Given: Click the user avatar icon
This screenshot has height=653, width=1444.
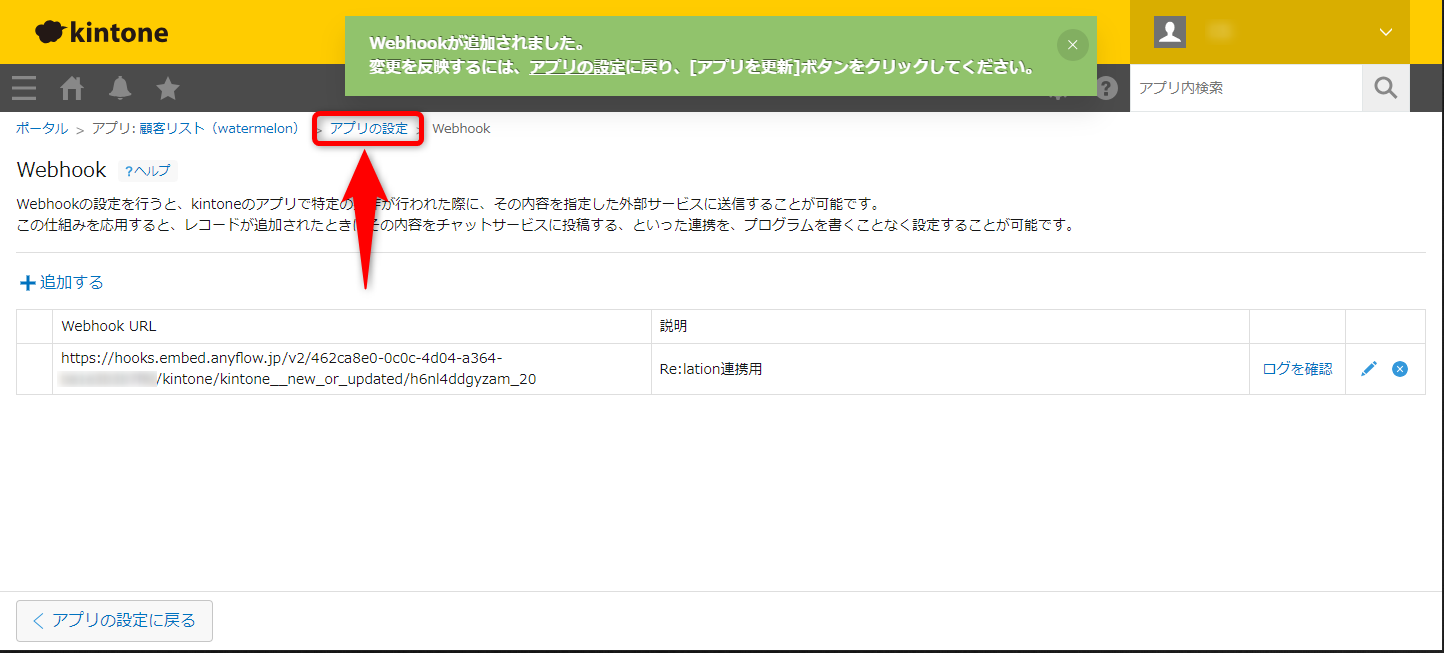Looking at the screenshot, I should 1169,32.
